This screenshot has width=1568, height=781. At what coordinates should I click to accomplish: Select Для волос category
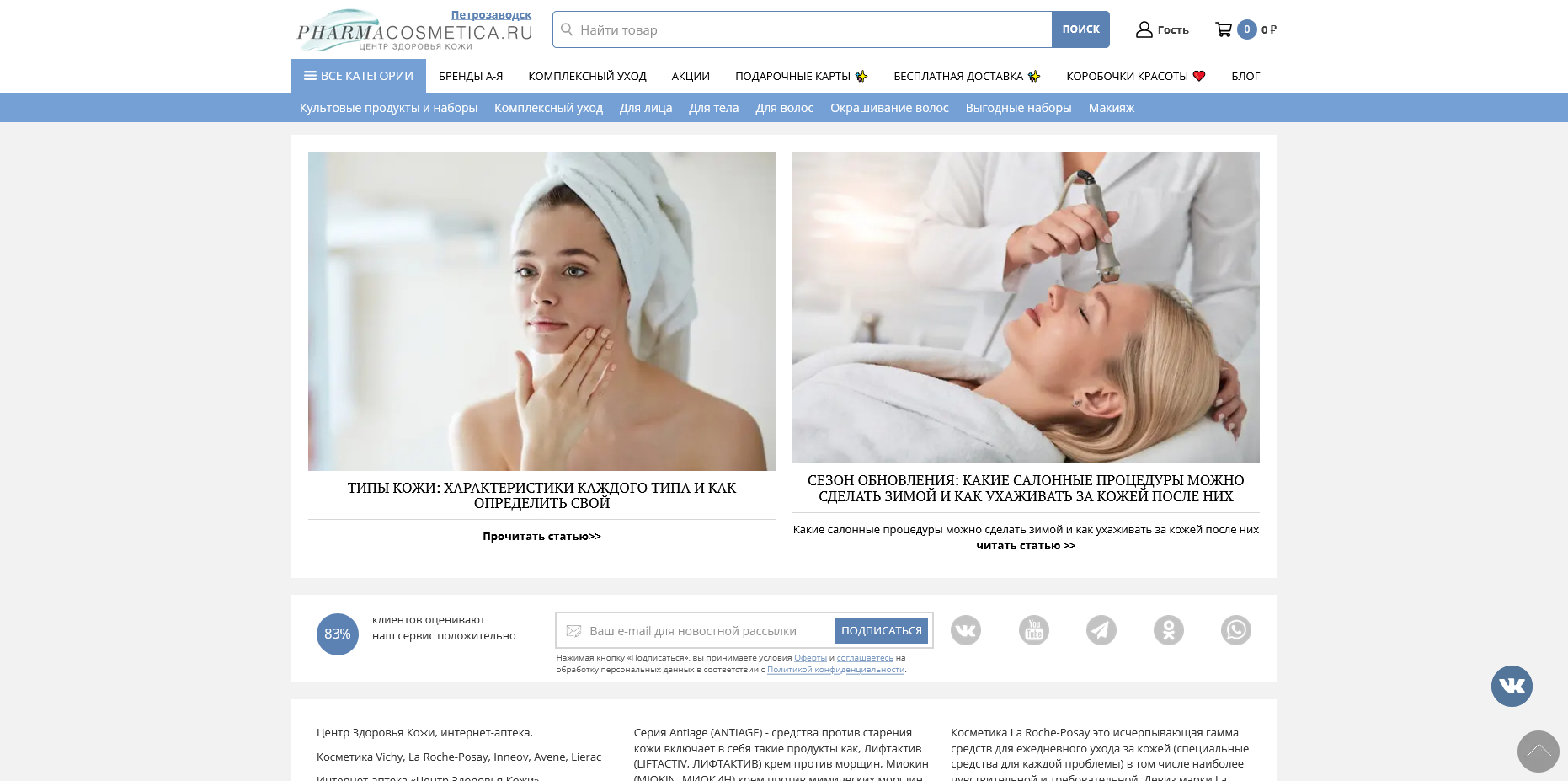click(x=784, y=108)
